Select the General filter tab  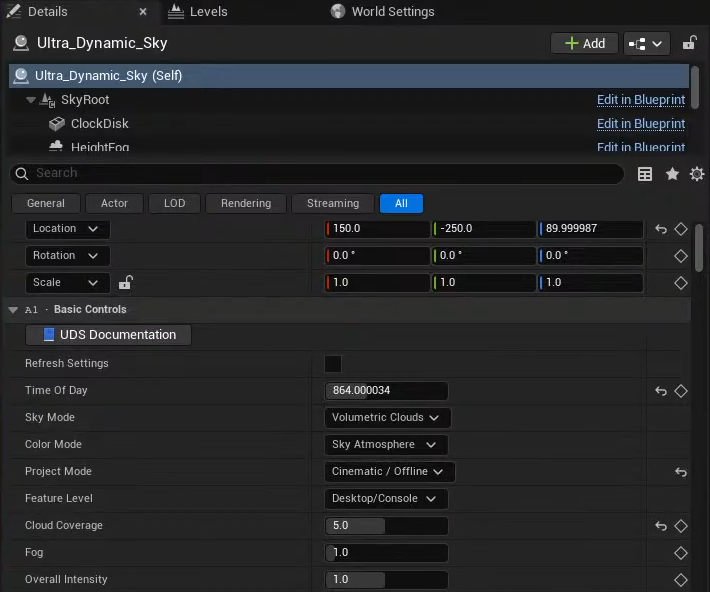[x=46, y=203]
